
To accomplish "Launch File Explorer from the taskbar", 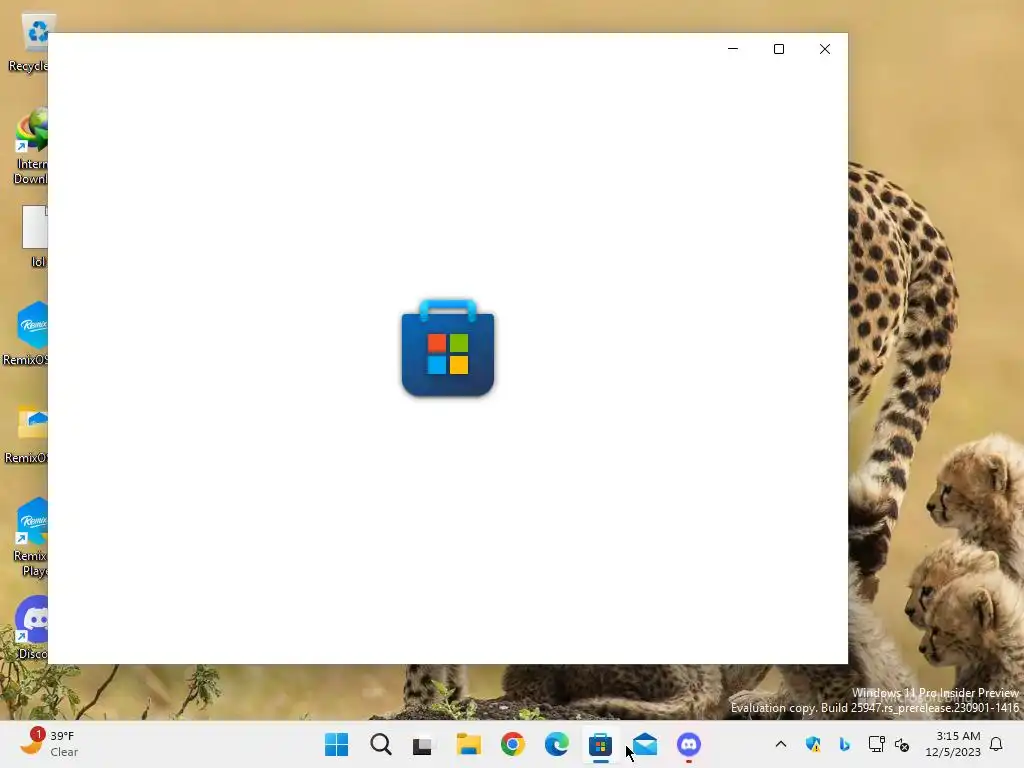I will pos(468,744).
